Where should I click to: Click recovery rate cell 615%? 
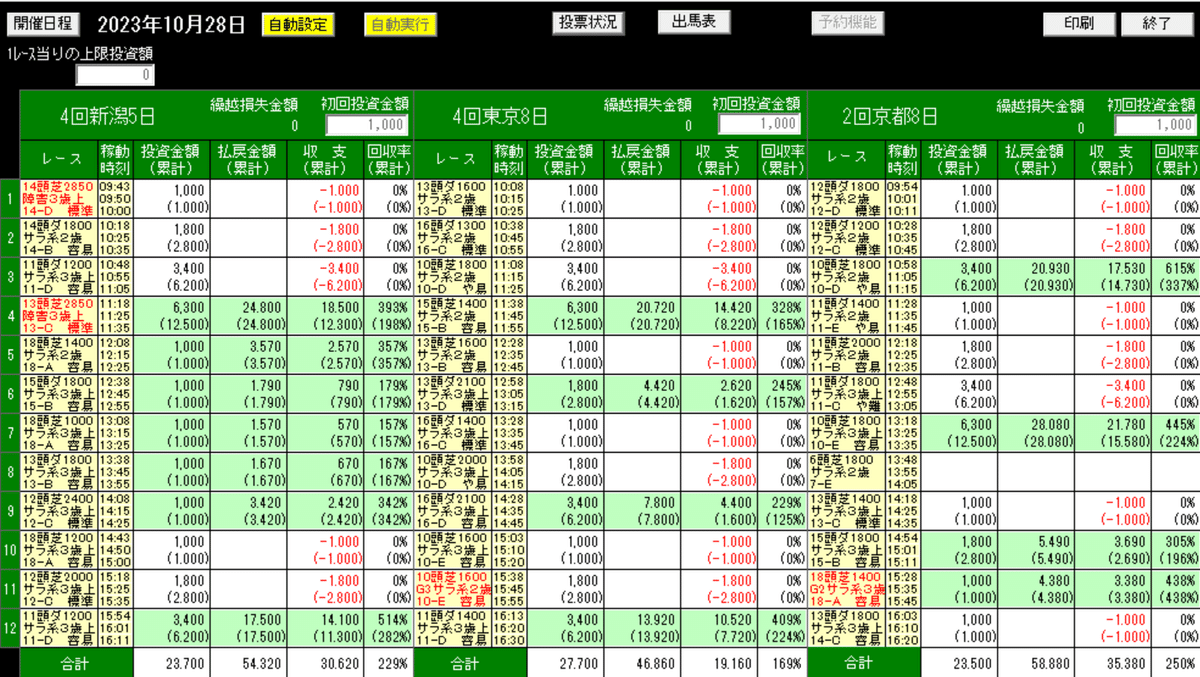tap(1176, 277)
